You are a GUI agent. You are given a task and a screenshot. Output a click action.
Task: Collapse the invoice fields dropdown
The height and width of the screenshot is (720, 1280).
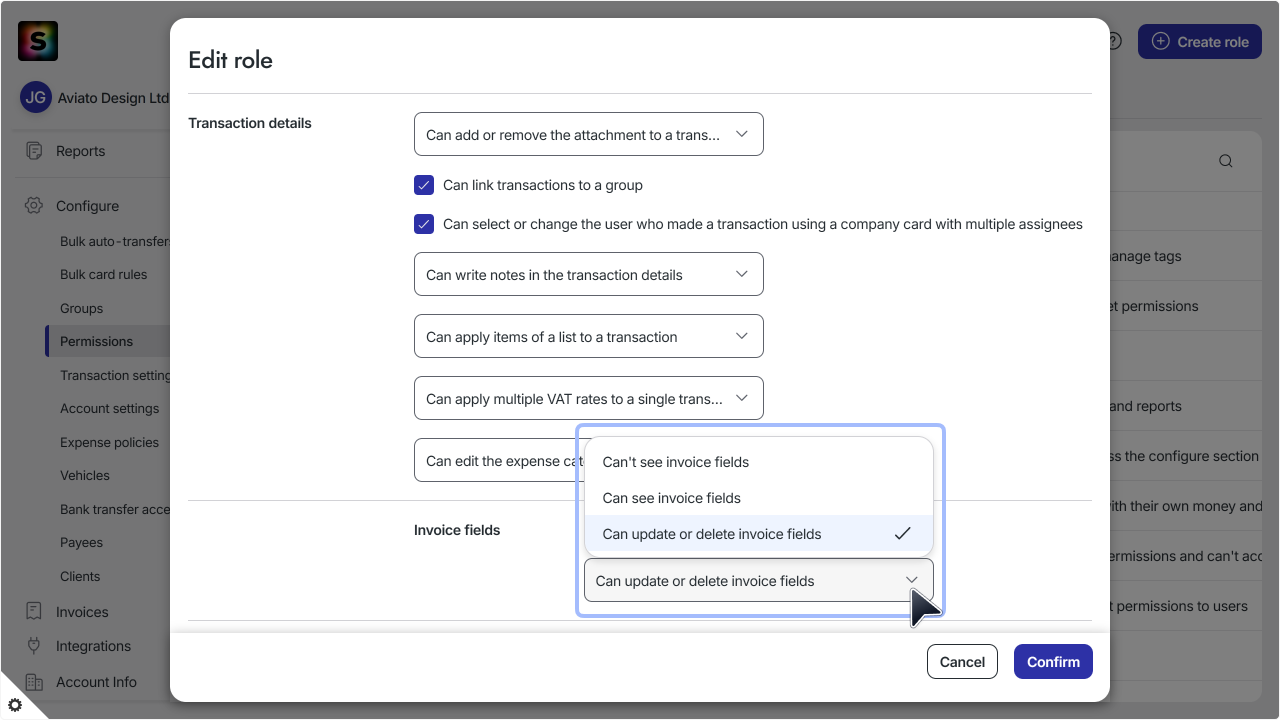pyautogui.click(x=759, y=580)
